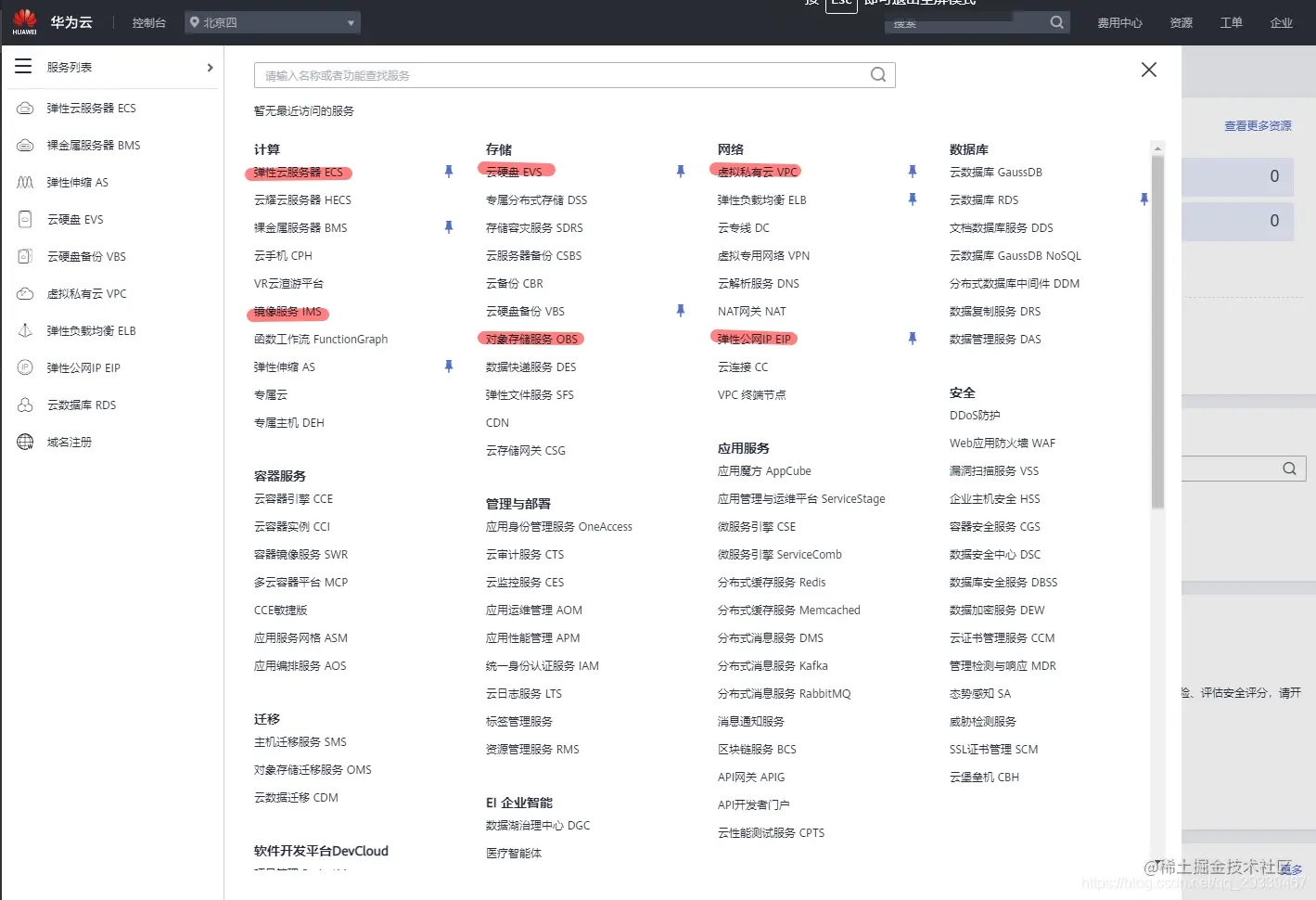This screenshot has height=900, width=1316.
Task: Toggle the pin next to 弹性伸缩 AS
Action: pyautogui.click(x=449, y=366)
